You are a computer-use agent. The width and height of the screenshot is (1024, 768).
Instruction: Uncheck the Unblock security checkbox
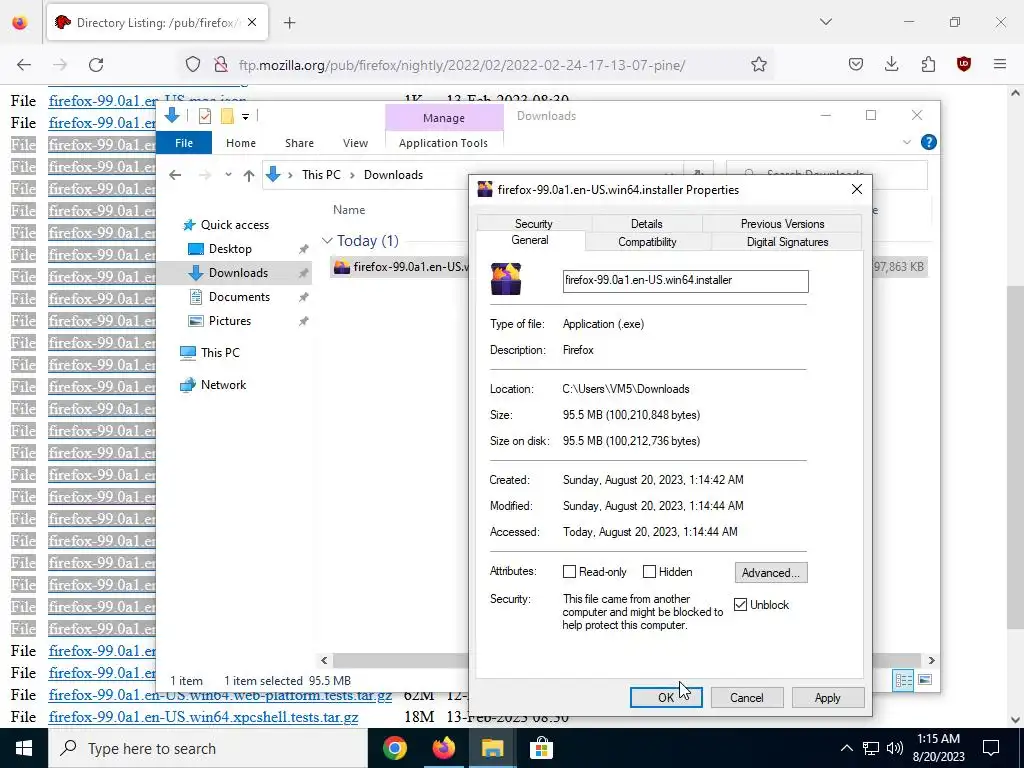[x=740, y=605]
